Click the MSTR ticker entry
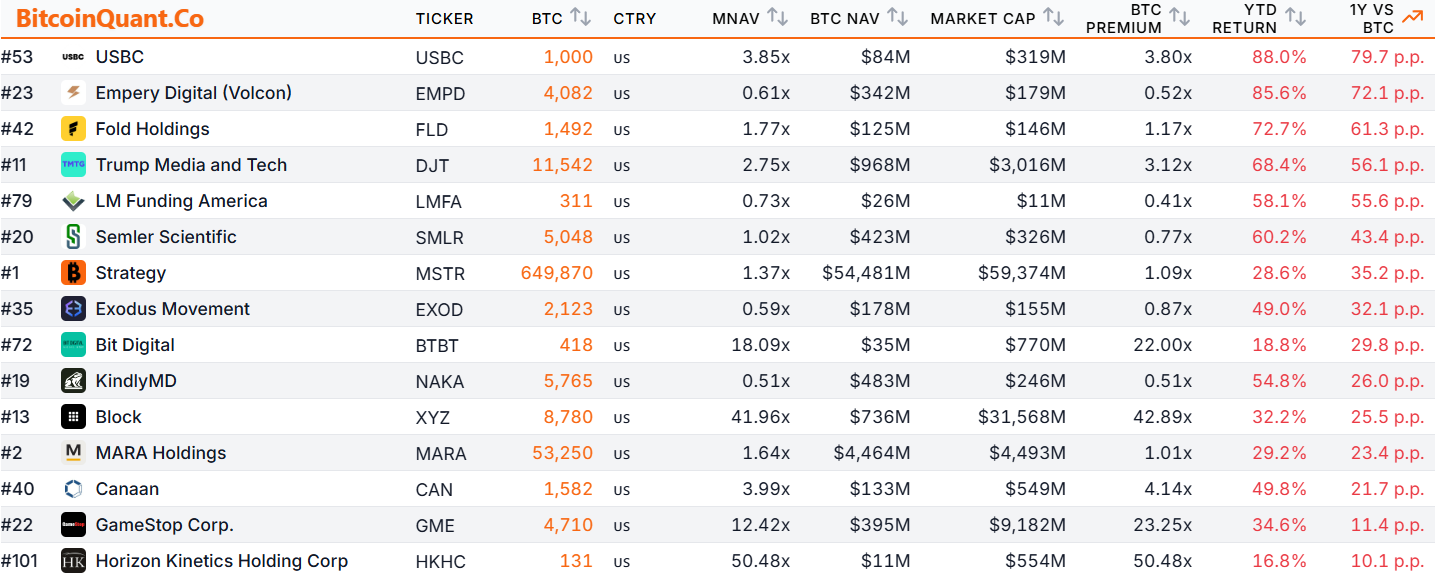 (442, 272)
